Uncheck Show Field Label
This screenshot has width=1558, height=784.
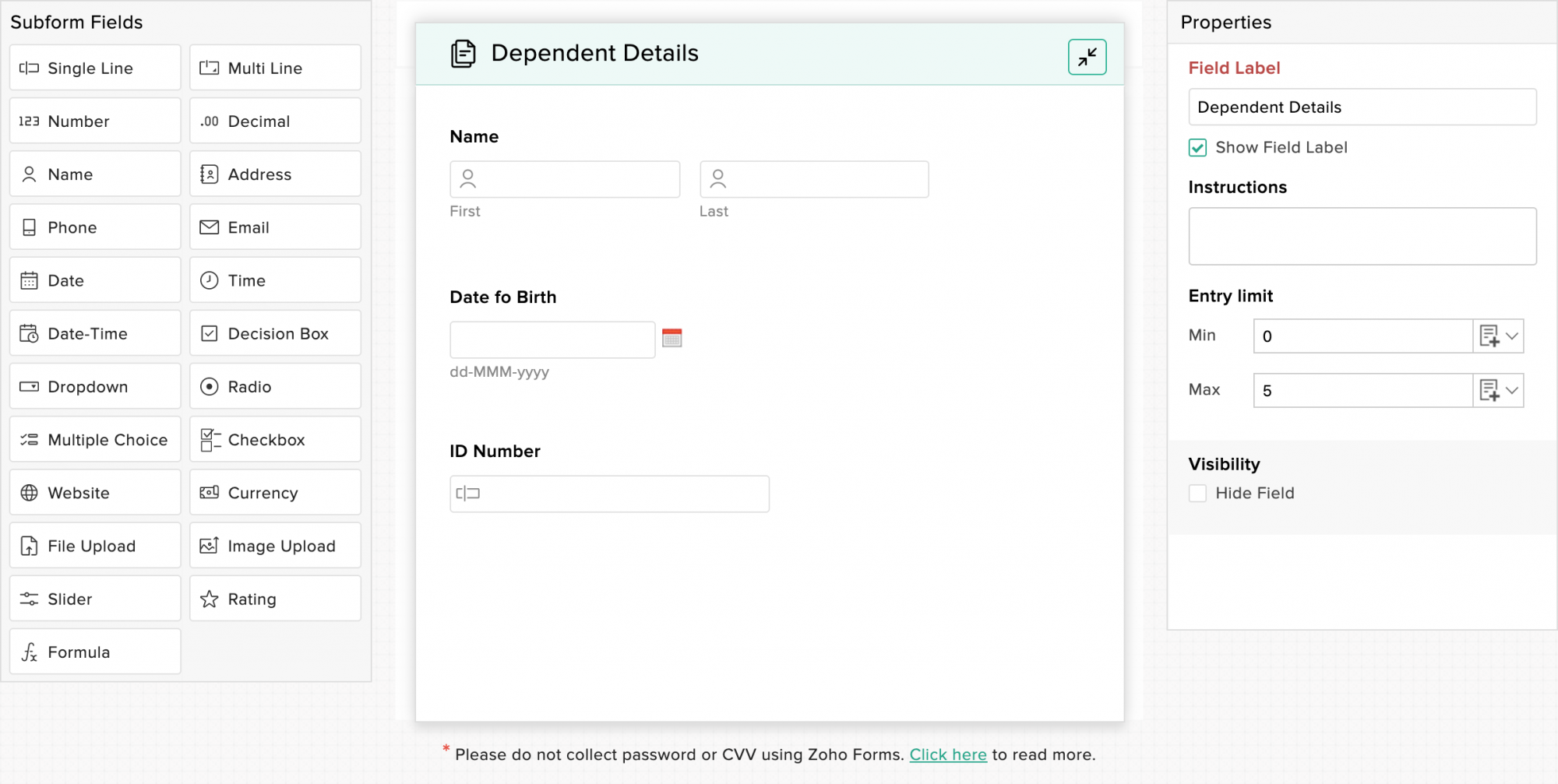pos(1197,148)
